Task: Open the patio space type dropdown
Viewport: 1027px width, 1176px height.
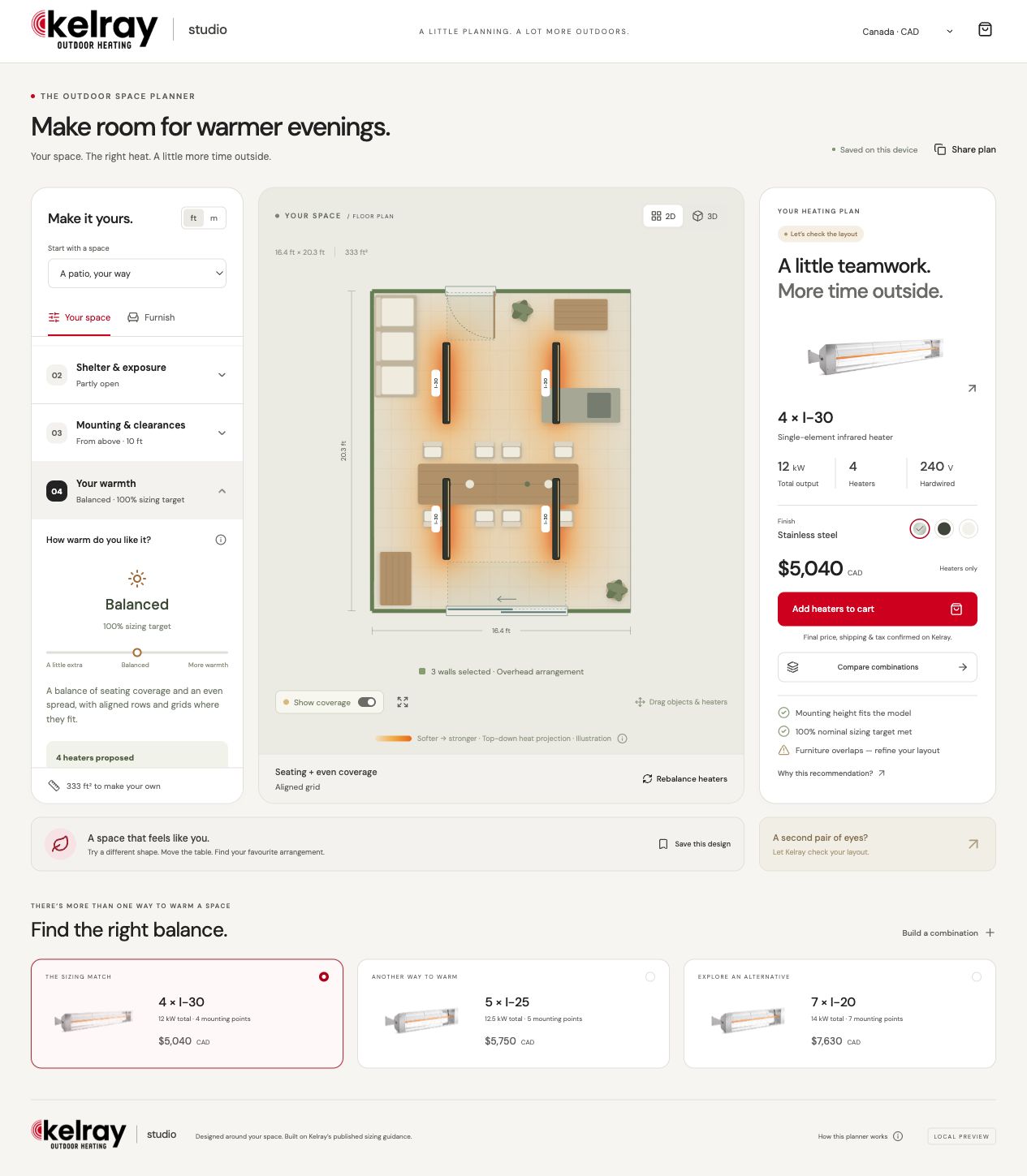Action: [x=137, y=274]
